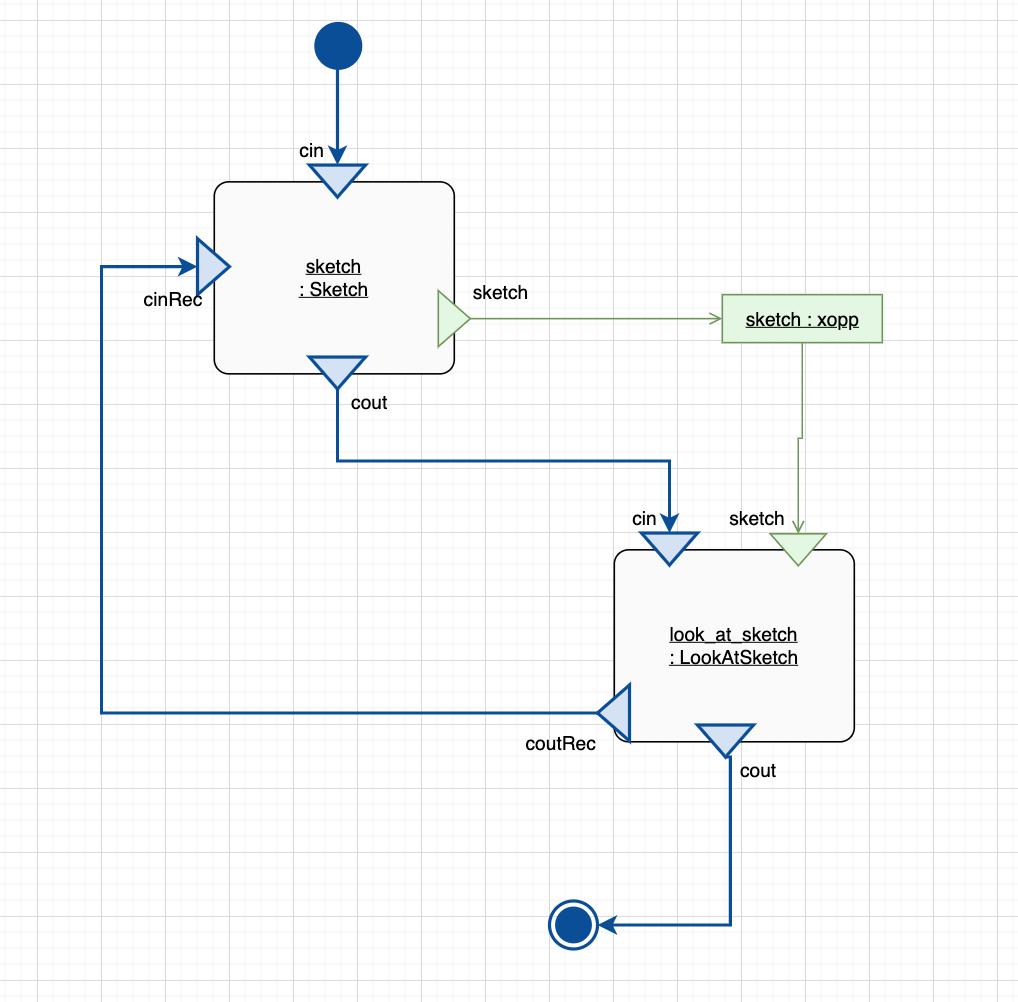Click the green "sketch : xopp" artifact box
The height and width of the screenshot is (1002, 1018).
coord(802,319)
